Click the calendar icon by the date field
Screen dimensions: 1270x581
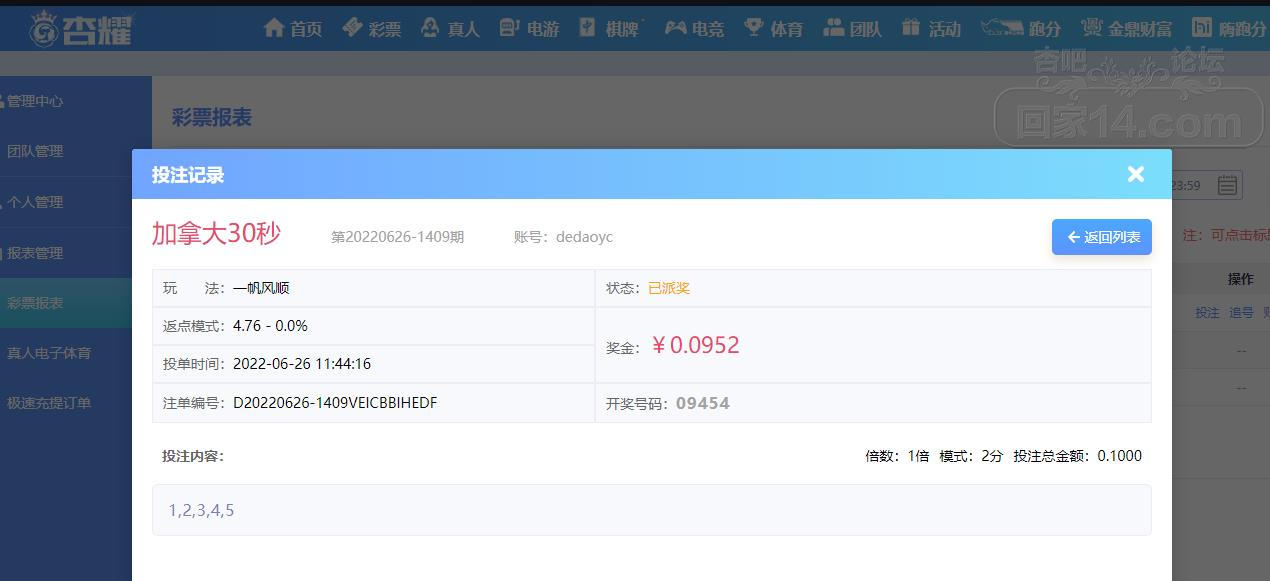point(1228,185)
